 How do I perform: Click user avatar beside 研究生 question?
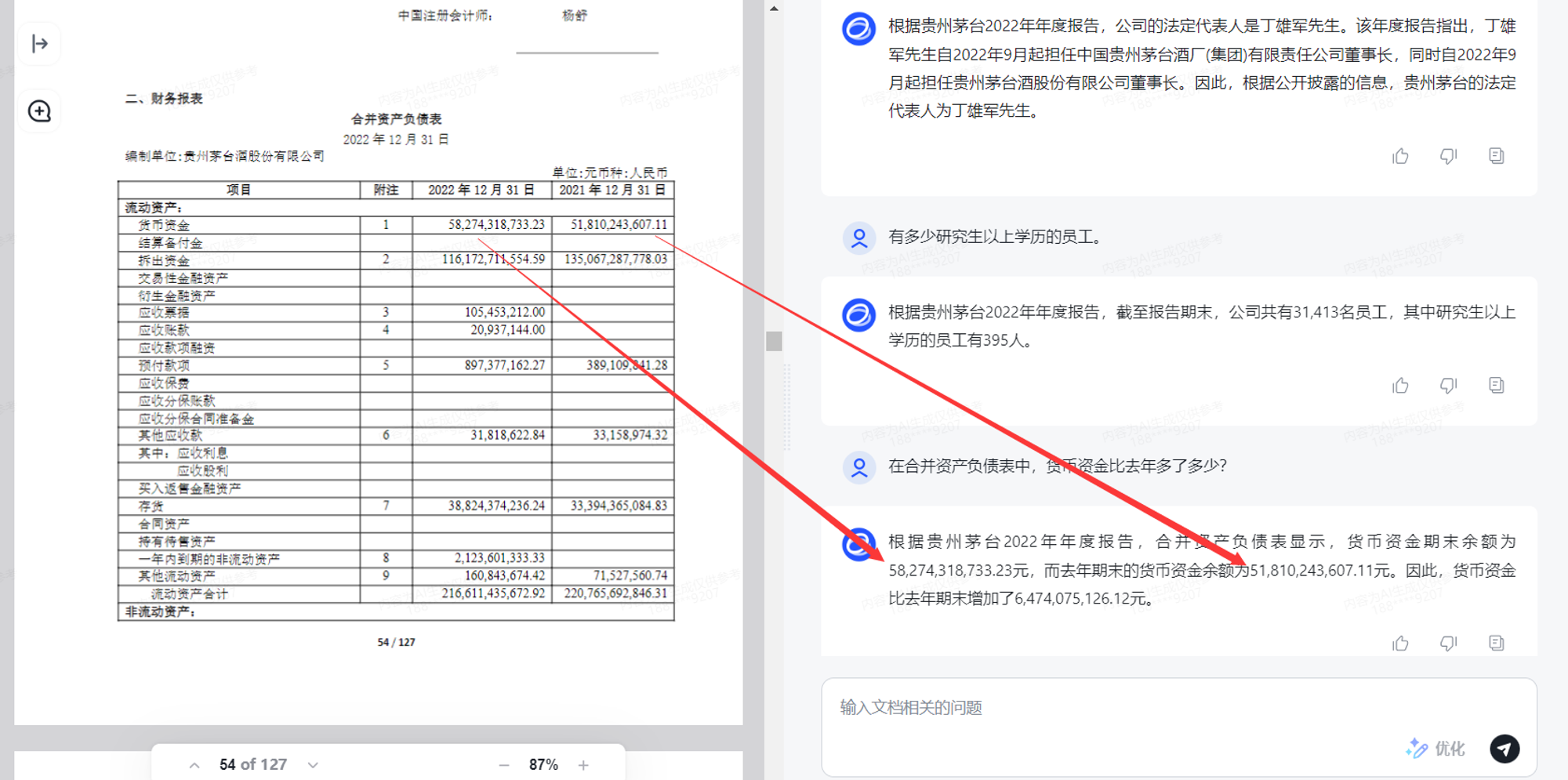point(859,238)
